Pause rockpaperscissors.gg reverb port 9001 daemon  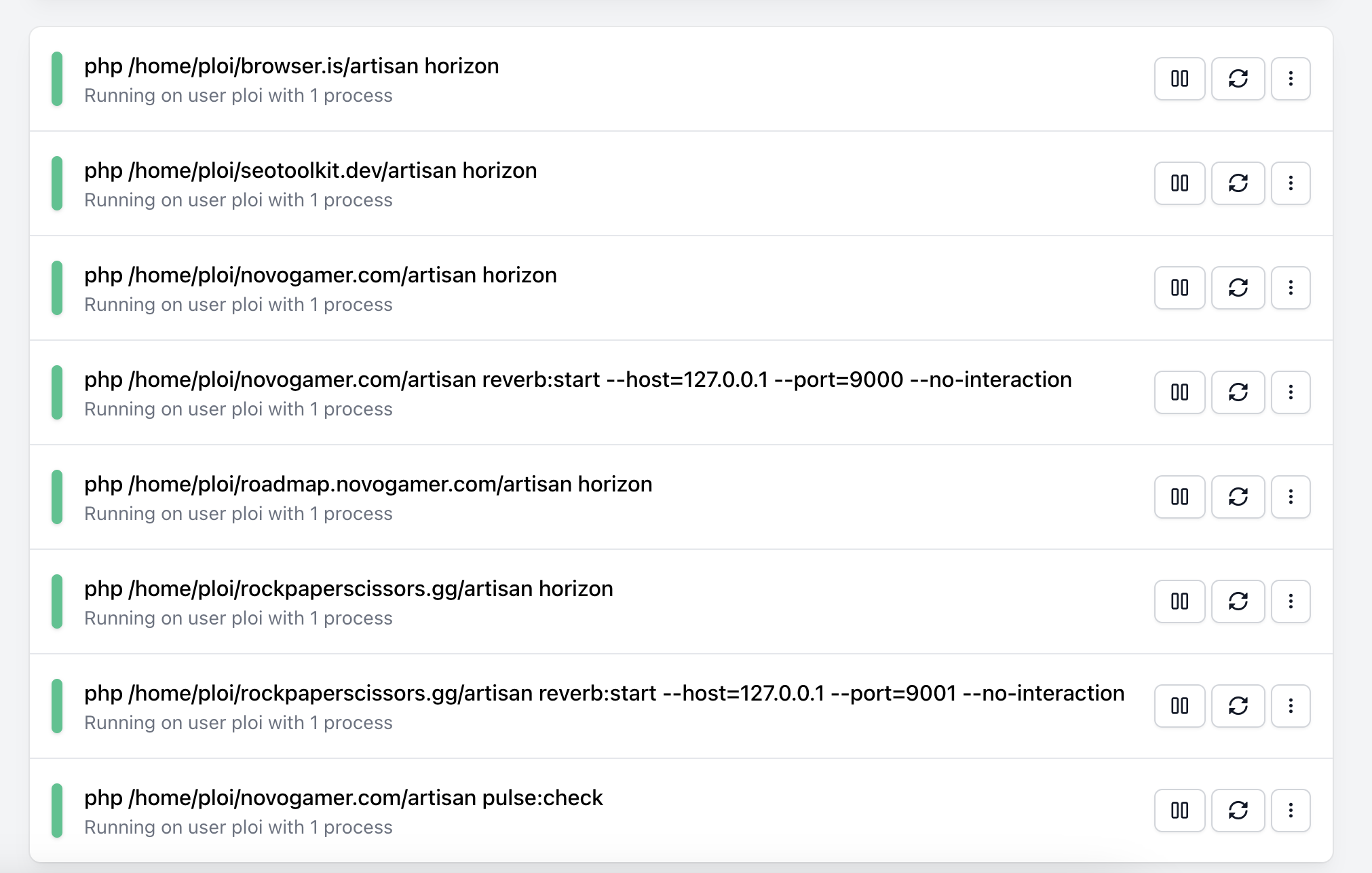(1179, 706)
